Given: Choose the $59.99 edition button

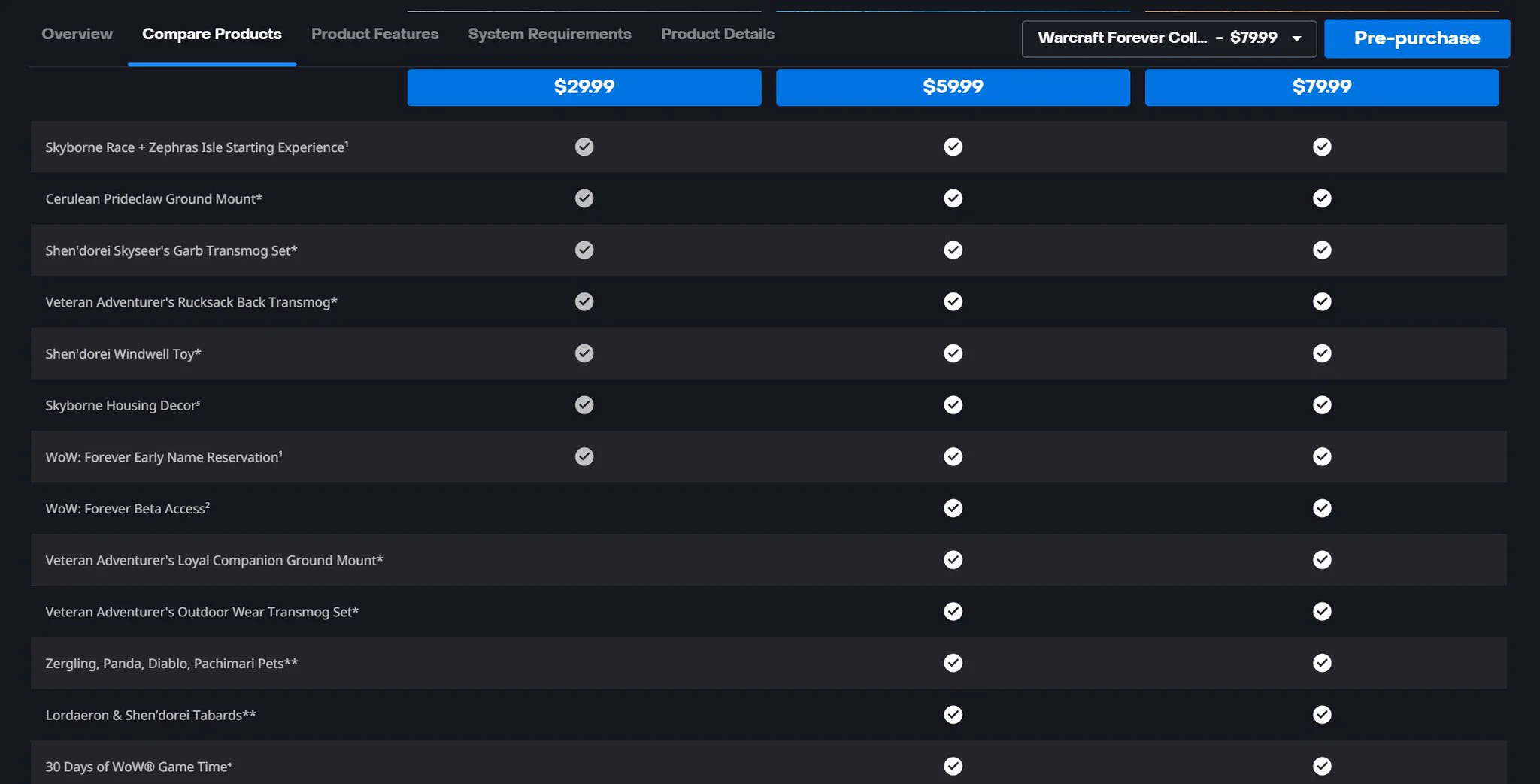Looking at the screenshot, I should (x=953, y=87).
